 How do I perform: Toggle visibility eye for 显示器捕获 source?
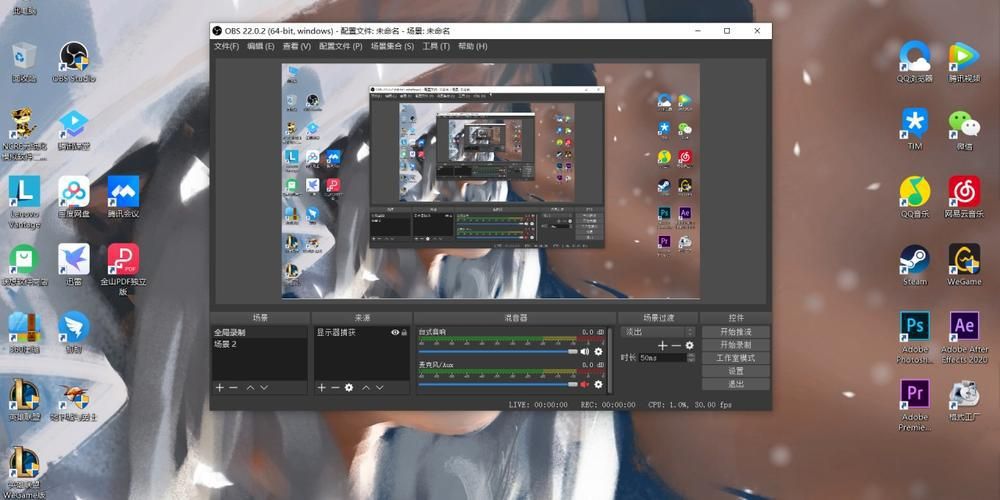(x=395, y=332)
